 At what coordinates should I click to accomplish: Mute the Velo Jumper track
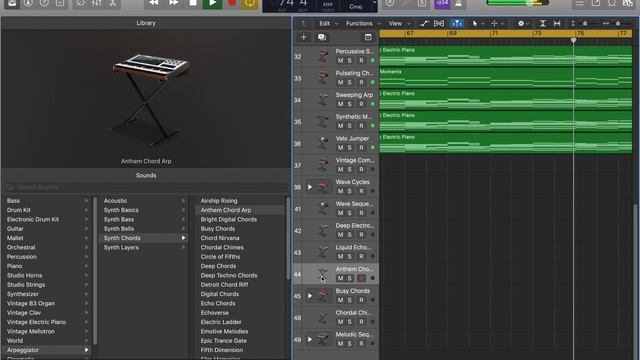pyautogui.click(x=340, y=148)
